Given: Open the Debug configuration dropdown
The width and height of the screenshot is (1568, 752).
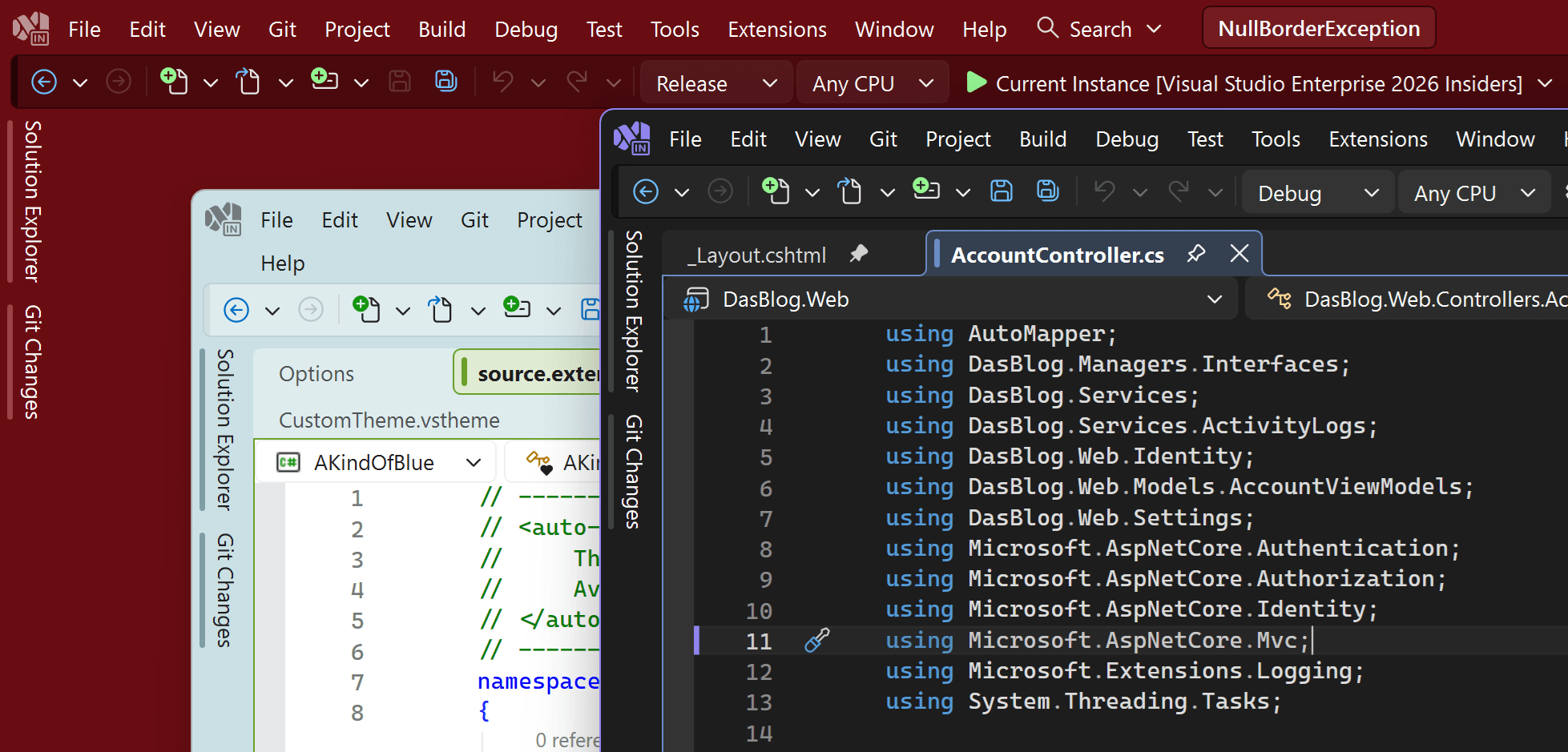Looking at the screenshot, I should click(x=1317, y=193).
